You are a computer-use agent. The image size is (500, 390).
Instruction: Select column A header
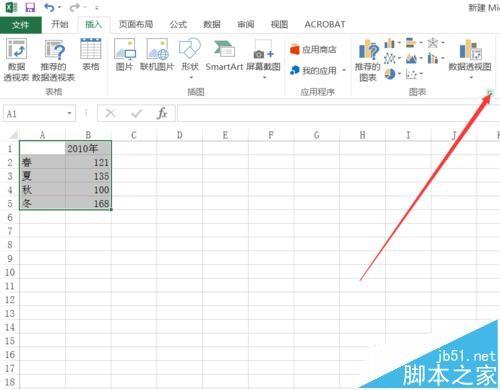coord(42,135)
